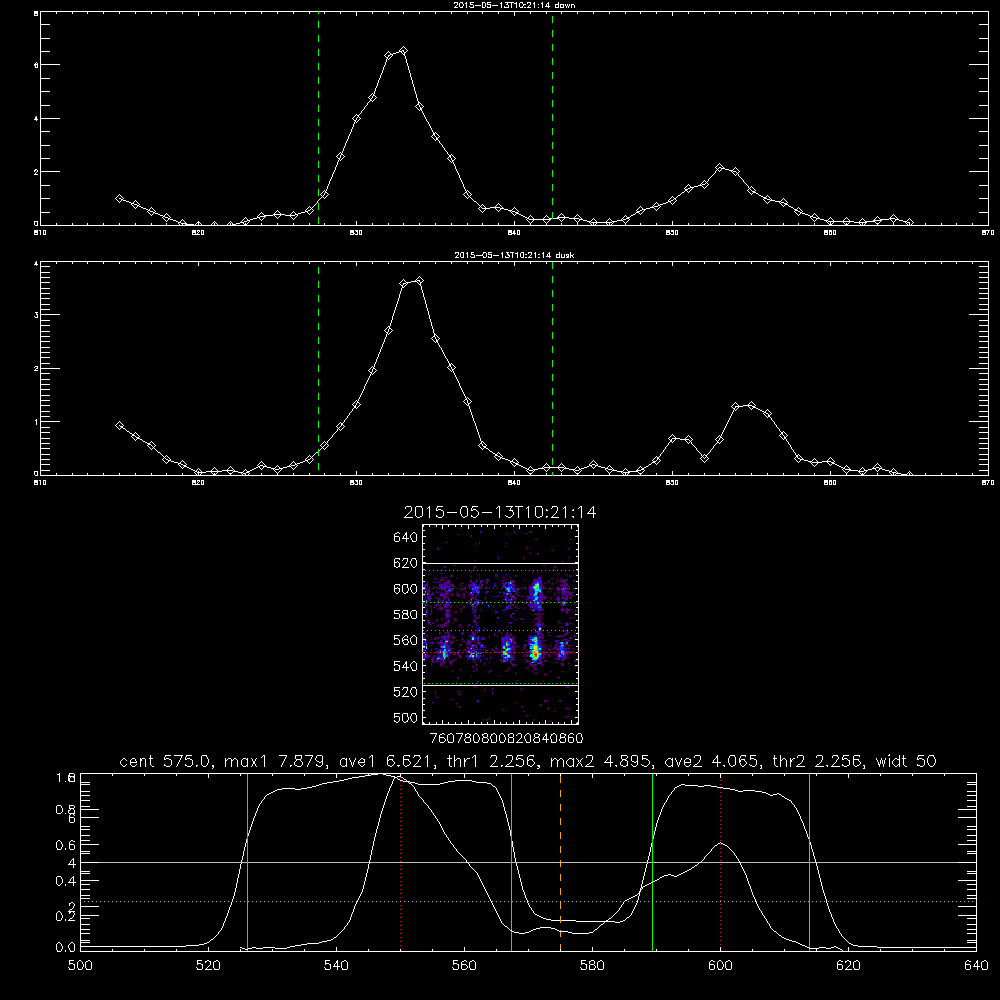Click the x-axis label 820 under the dusk plot

198,483
